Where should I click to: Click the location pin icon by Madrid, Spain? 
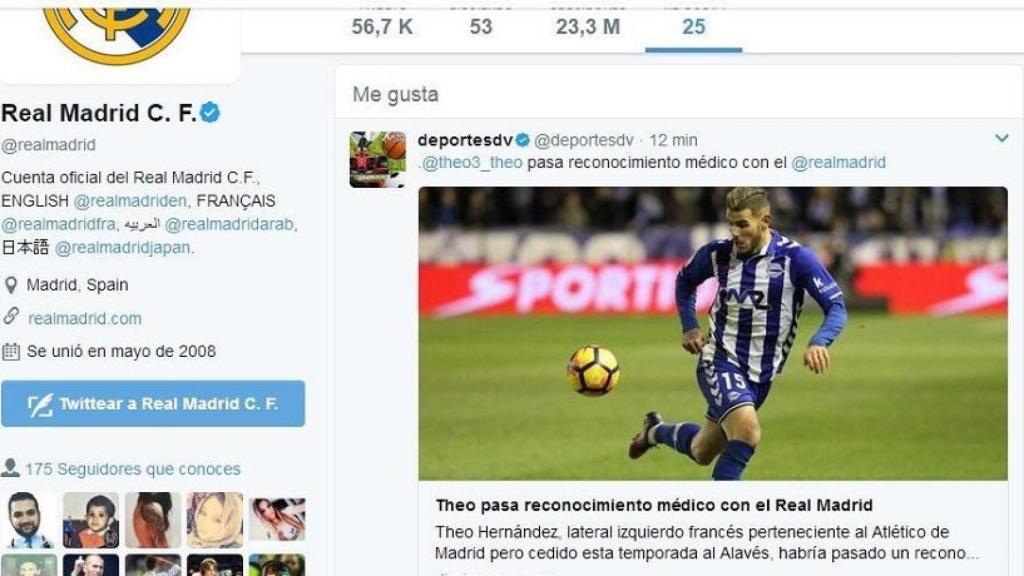10,285
